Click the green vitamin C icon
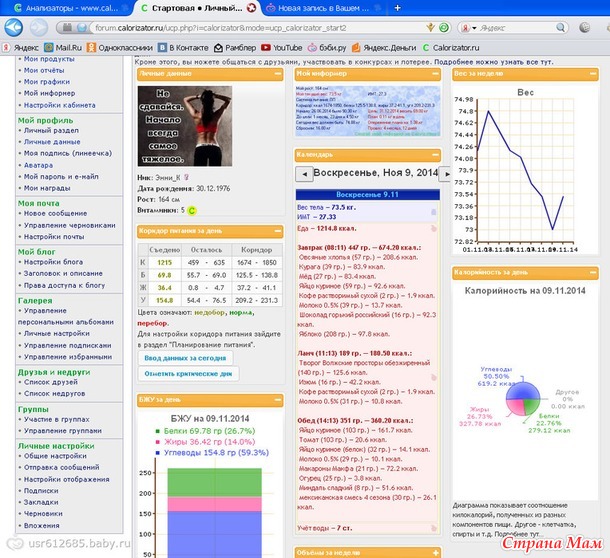The image size is (610, 558). 192,211
